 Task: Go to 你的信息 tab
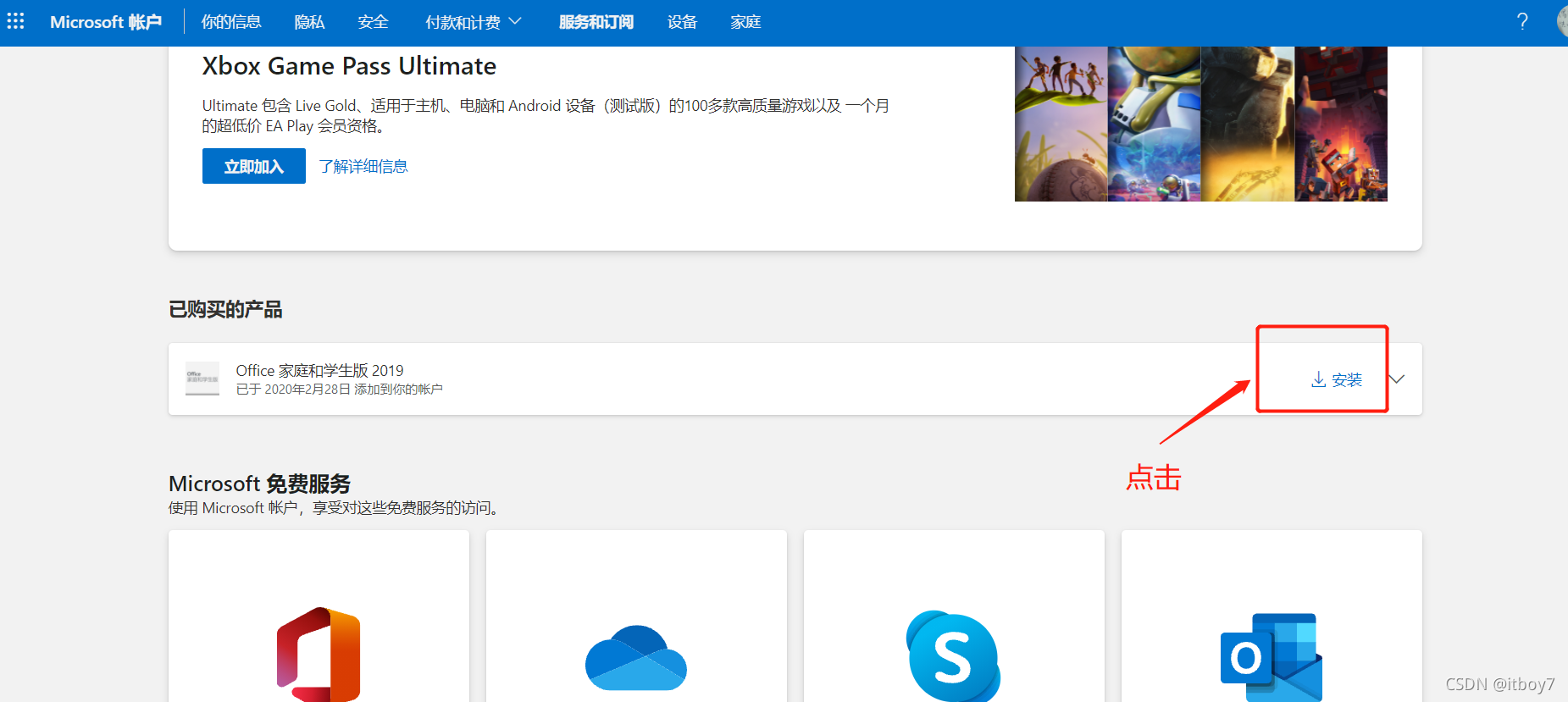tap(231, 22)
